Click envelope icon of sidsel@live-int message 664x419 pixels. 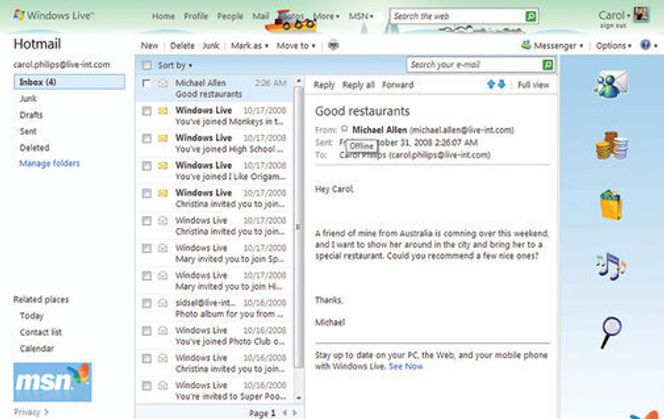(x=163, y=303)
